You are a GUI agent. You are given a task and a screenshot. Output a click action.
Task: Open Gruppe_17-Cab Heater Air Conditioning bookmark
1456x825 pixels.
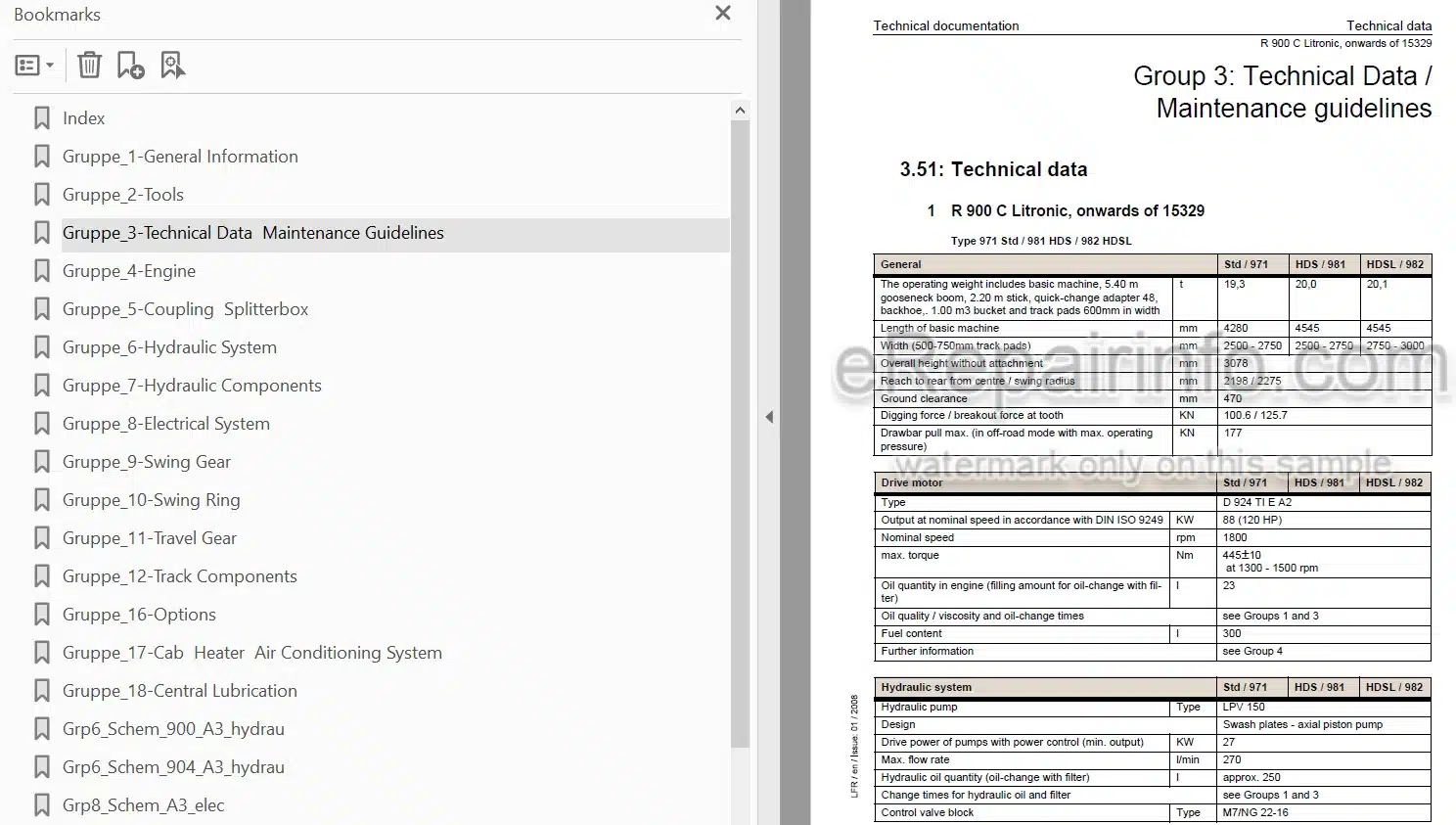[x=252, y=653]
